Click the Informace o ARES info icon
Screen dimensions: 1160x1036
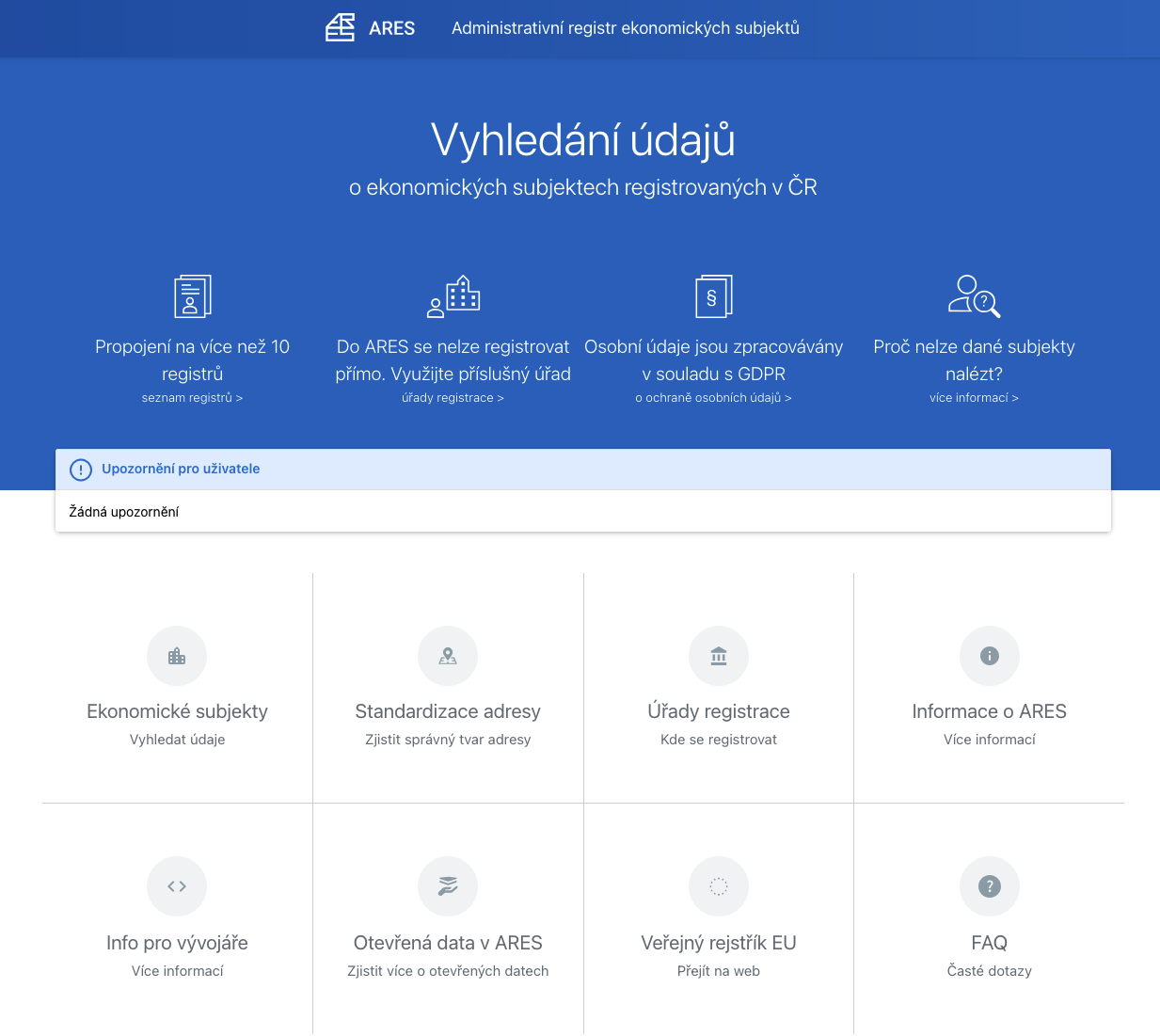[990, 656]
